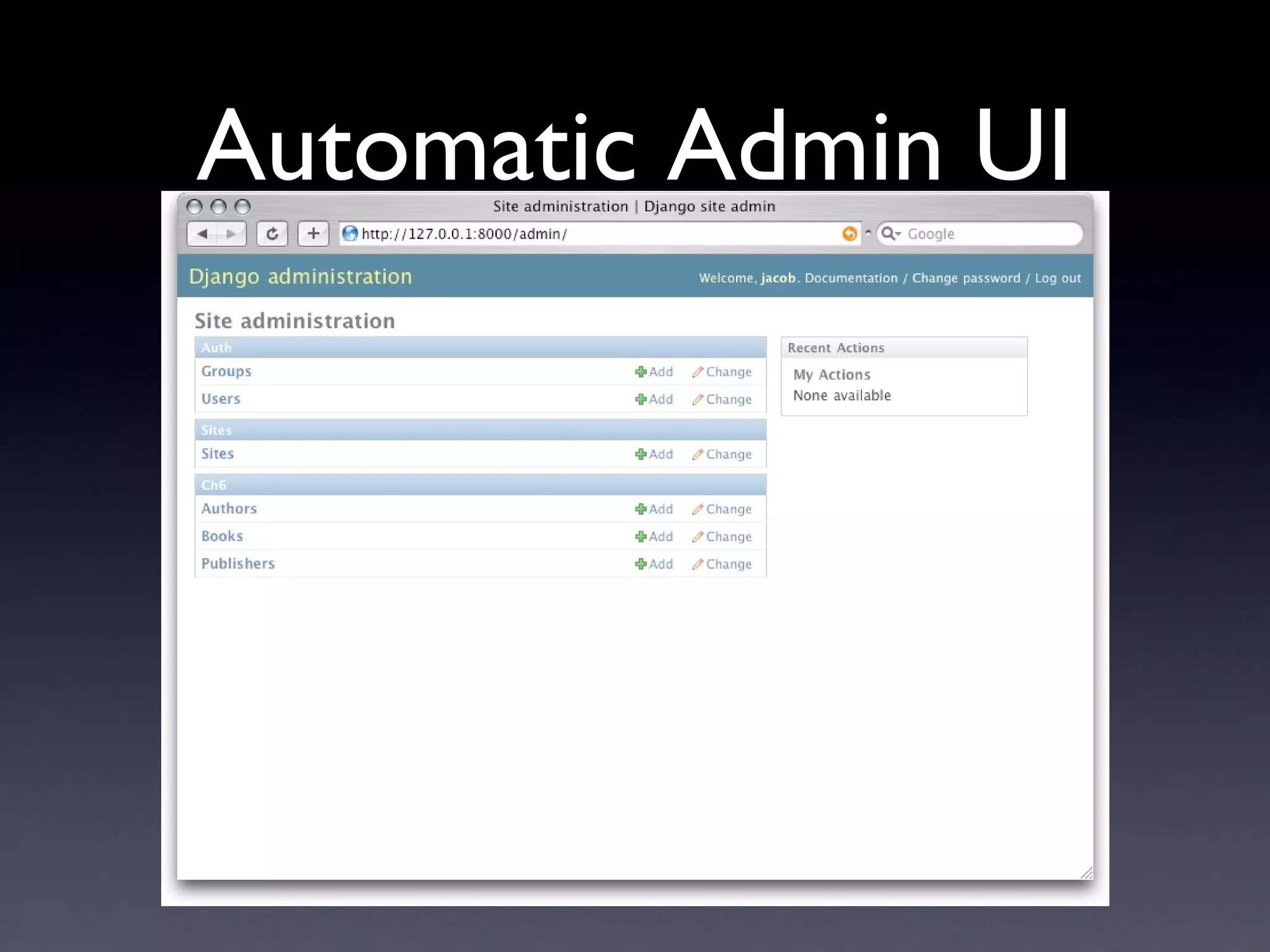Open the Documentation link in header
The width and height of the screenshot is (1270, 952).
click(x=851, y=278)
